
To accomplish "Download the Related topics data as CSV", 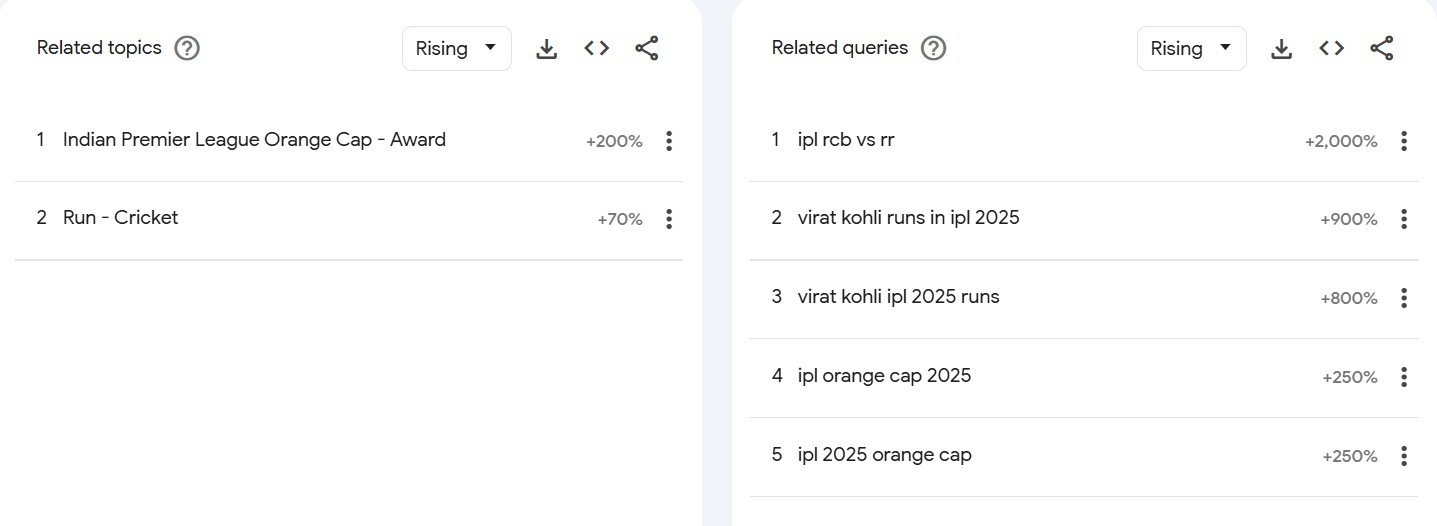I will 546,49.
